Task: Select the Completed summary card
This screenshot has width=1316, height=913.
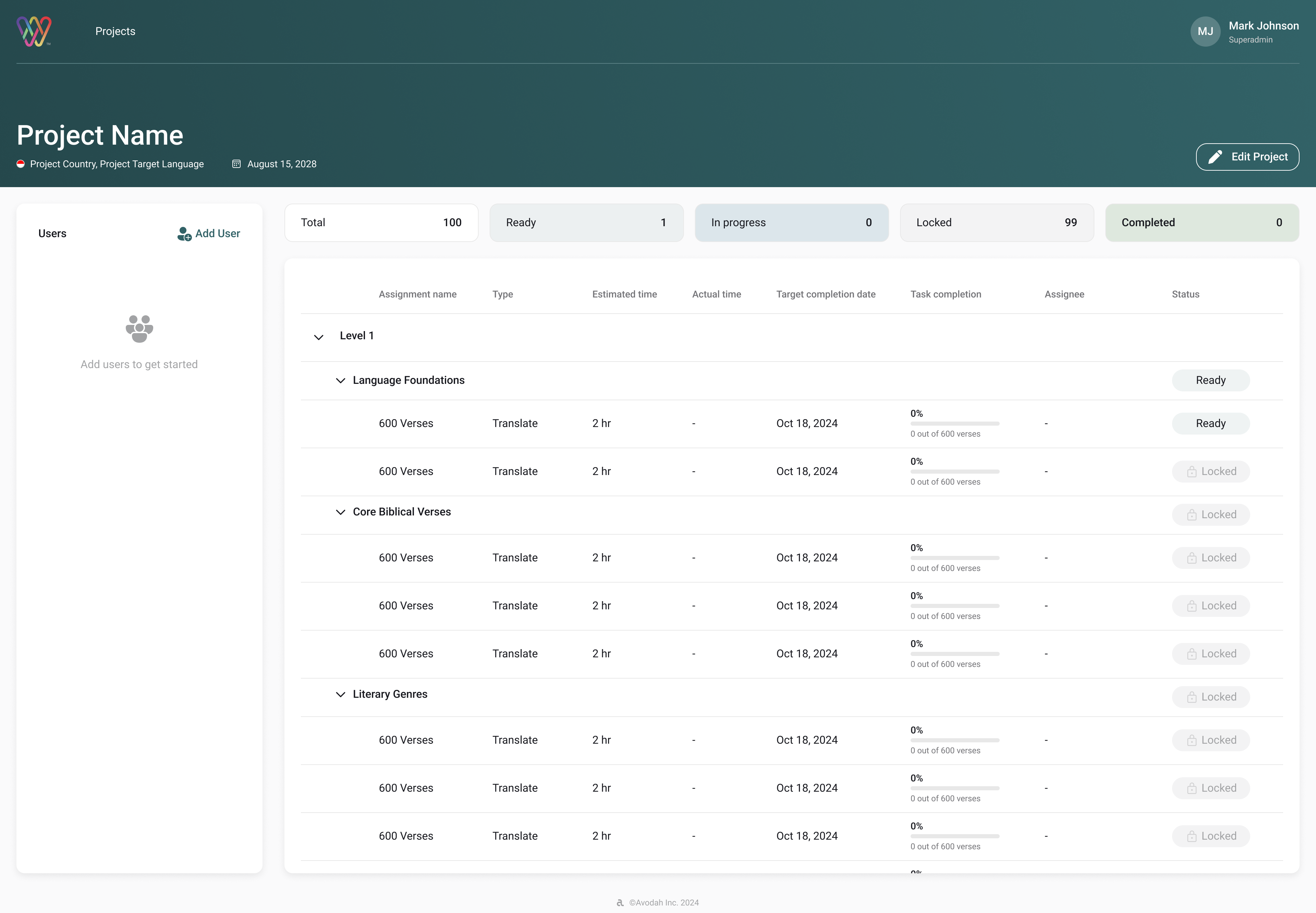Action: click(x=1203, y=222)
